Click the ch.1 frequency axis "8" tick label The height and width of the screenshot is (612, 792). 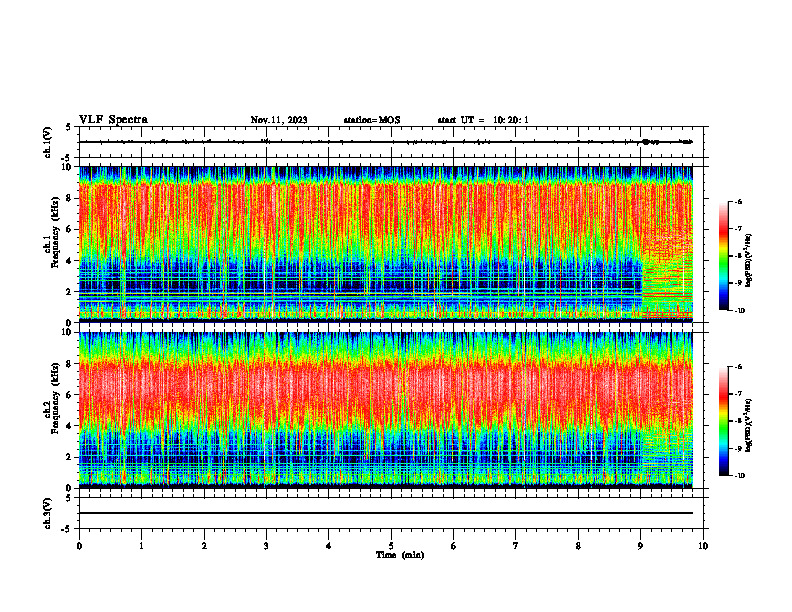(x=70, y=198)
